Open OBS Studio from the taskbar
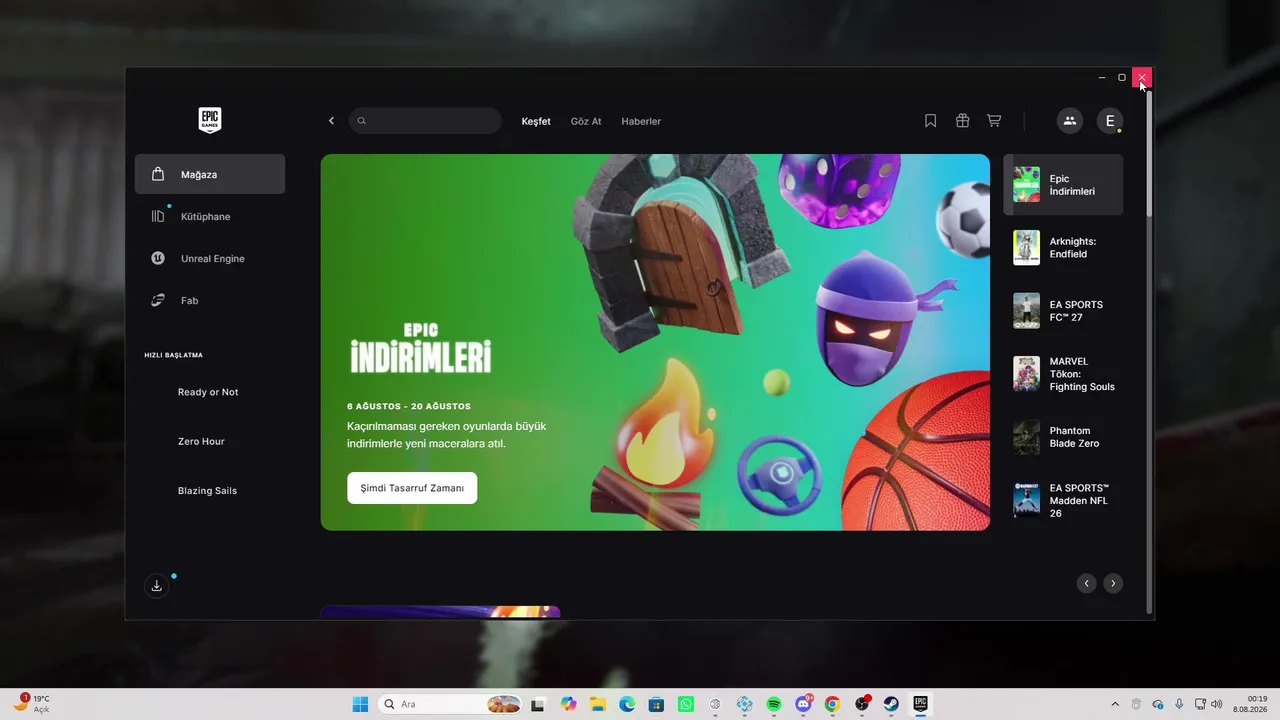This screenshot has width=1280, height=720. tap(861, 704)
